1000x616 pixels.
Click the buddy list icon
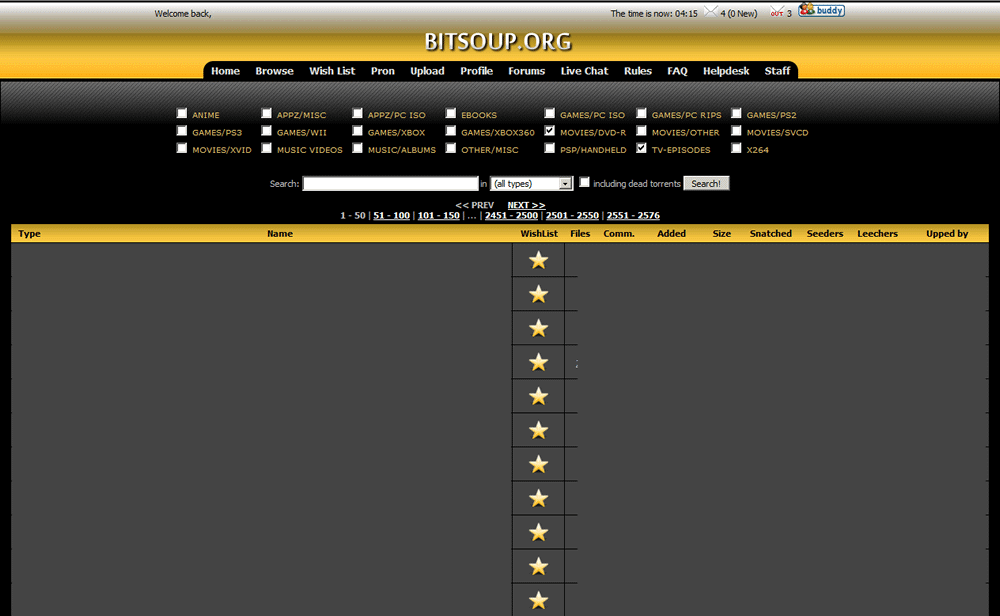(x=821, y=10)
